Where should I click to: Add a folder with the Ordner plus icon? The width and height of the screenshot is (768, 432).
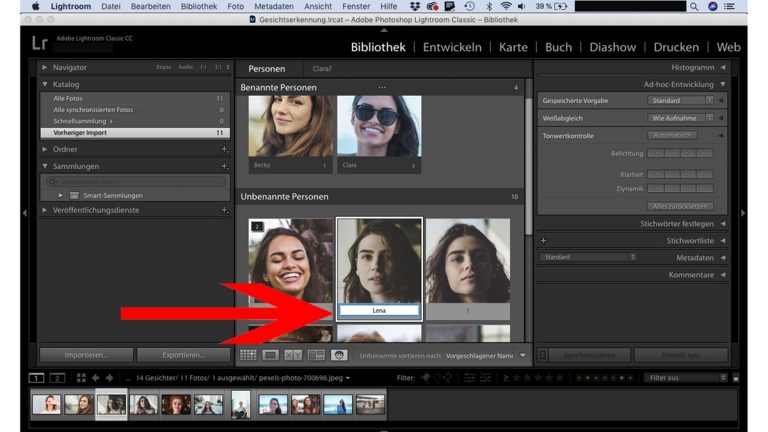(x=224, y=149)
